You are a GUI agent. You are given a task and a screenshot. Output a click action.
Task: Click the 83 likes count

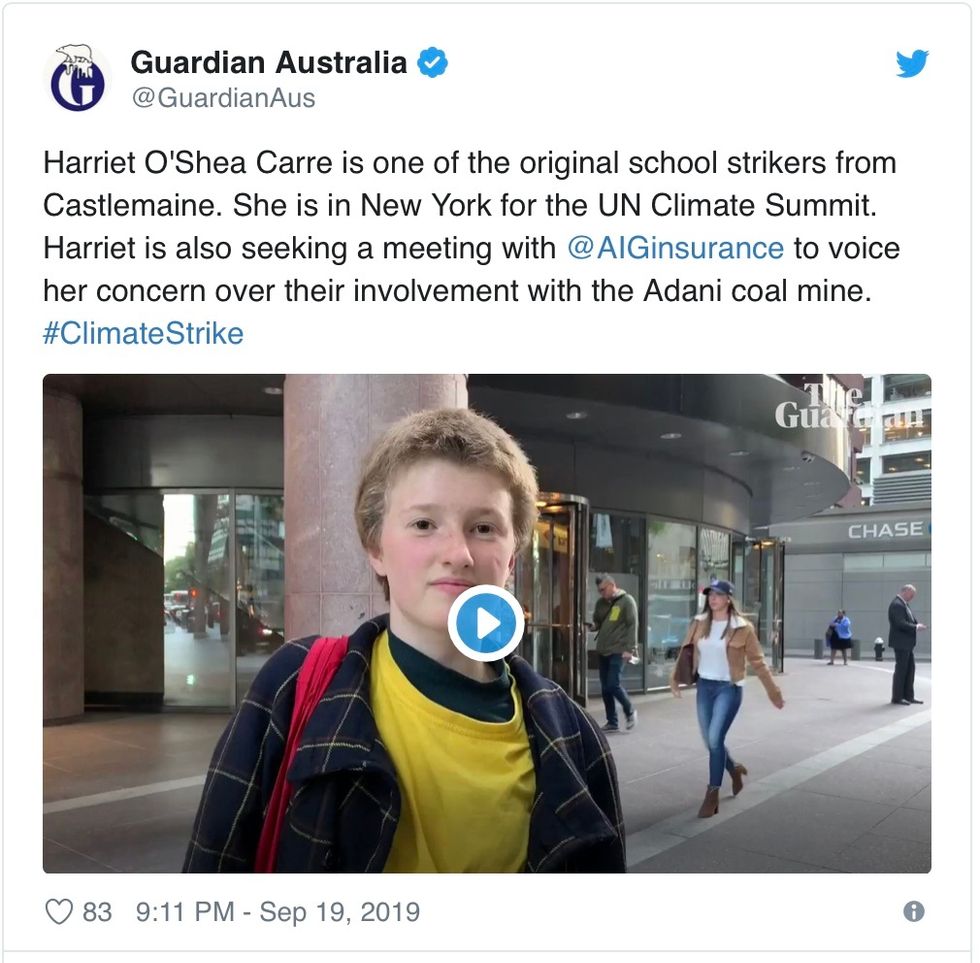[97, 912]
